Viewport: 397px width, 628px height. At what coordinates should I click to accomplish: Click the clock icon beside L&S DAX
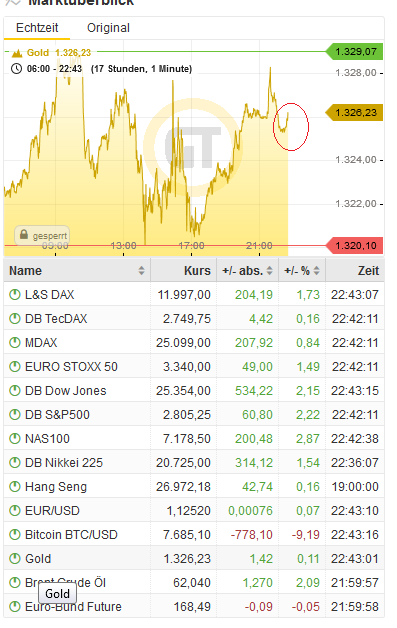[15, 295]
